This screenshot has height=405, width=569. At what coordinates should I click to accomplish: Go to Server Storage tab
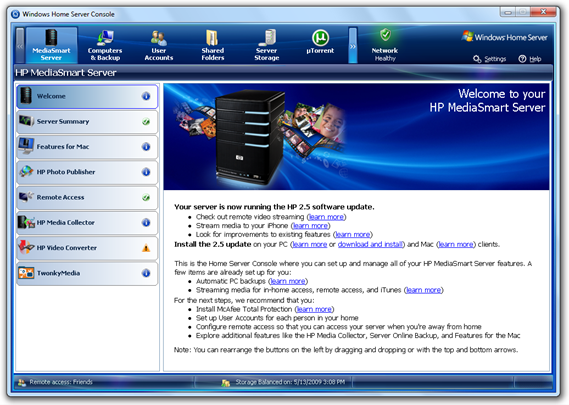click(267, 45)
